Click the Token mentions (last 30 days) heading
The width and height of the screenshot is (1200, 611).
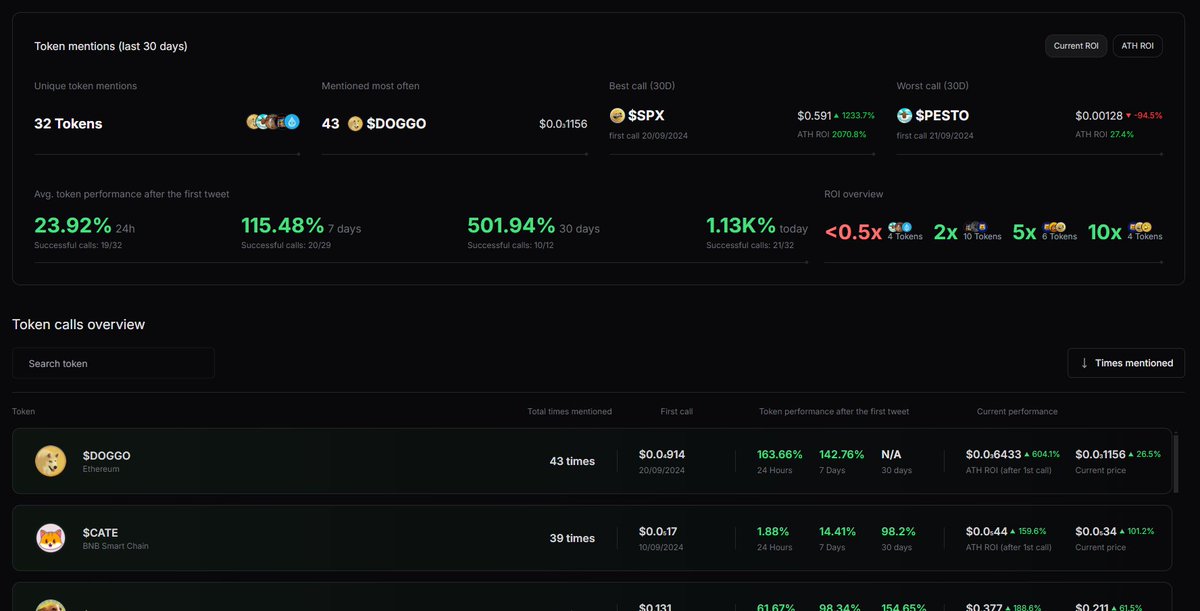point(111,46)
